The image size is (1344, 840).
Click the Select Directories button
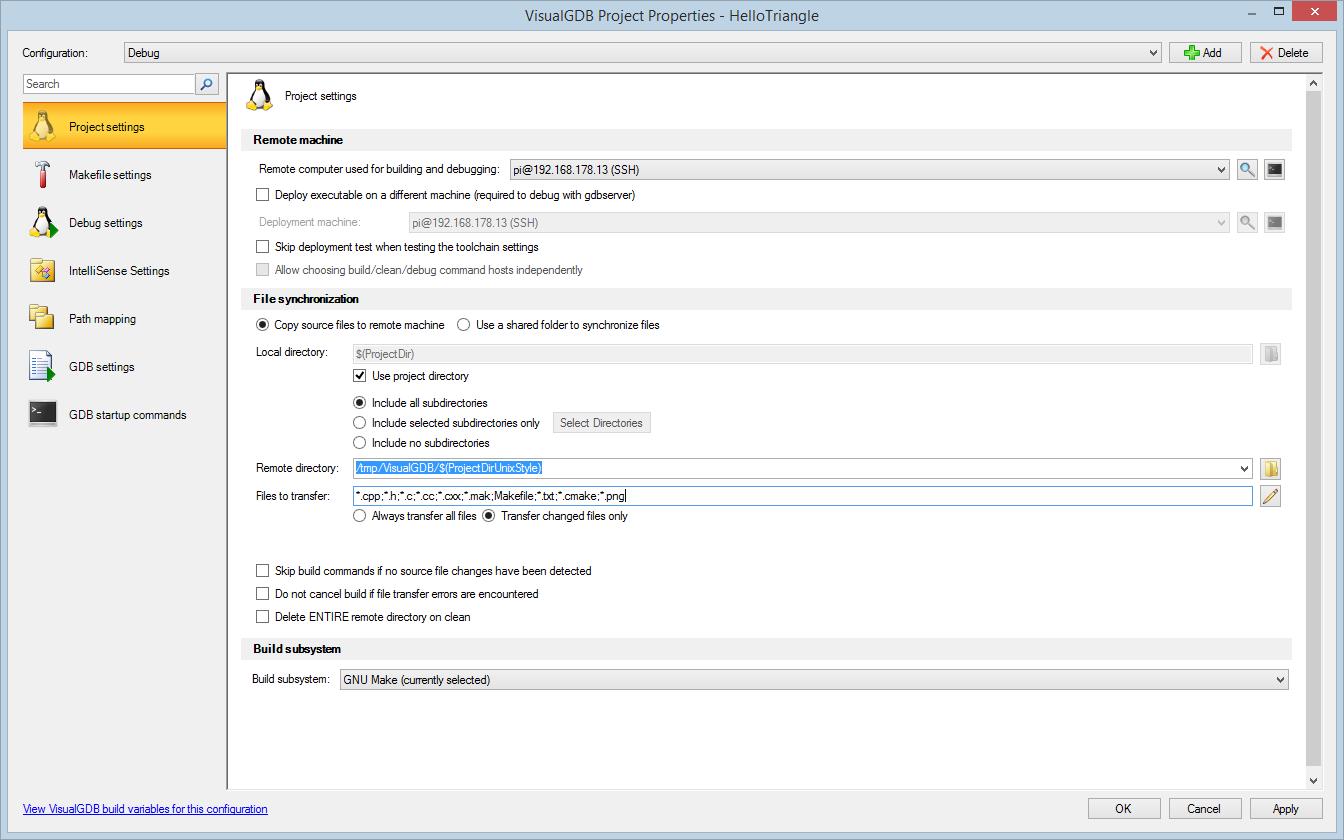click(x=601, y=423)
